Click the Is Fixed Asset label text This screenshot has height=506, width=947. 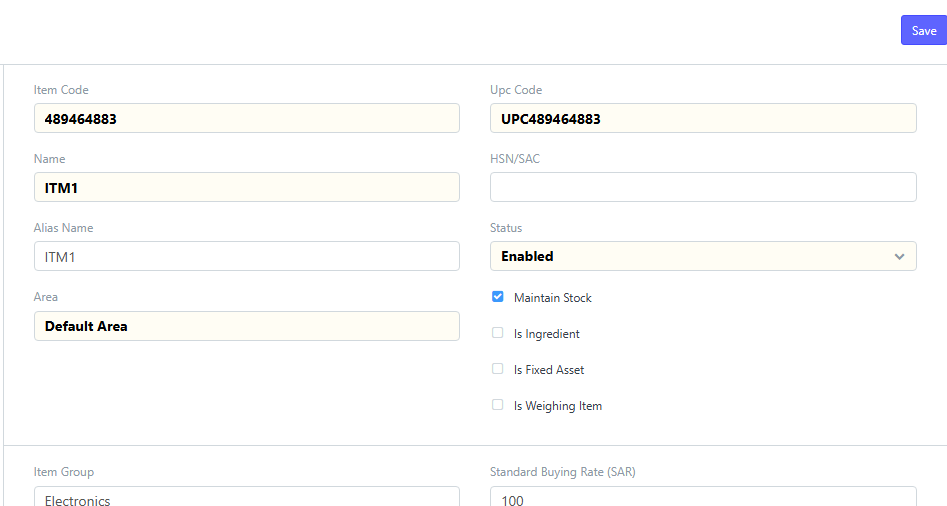[x=549, y=370]
